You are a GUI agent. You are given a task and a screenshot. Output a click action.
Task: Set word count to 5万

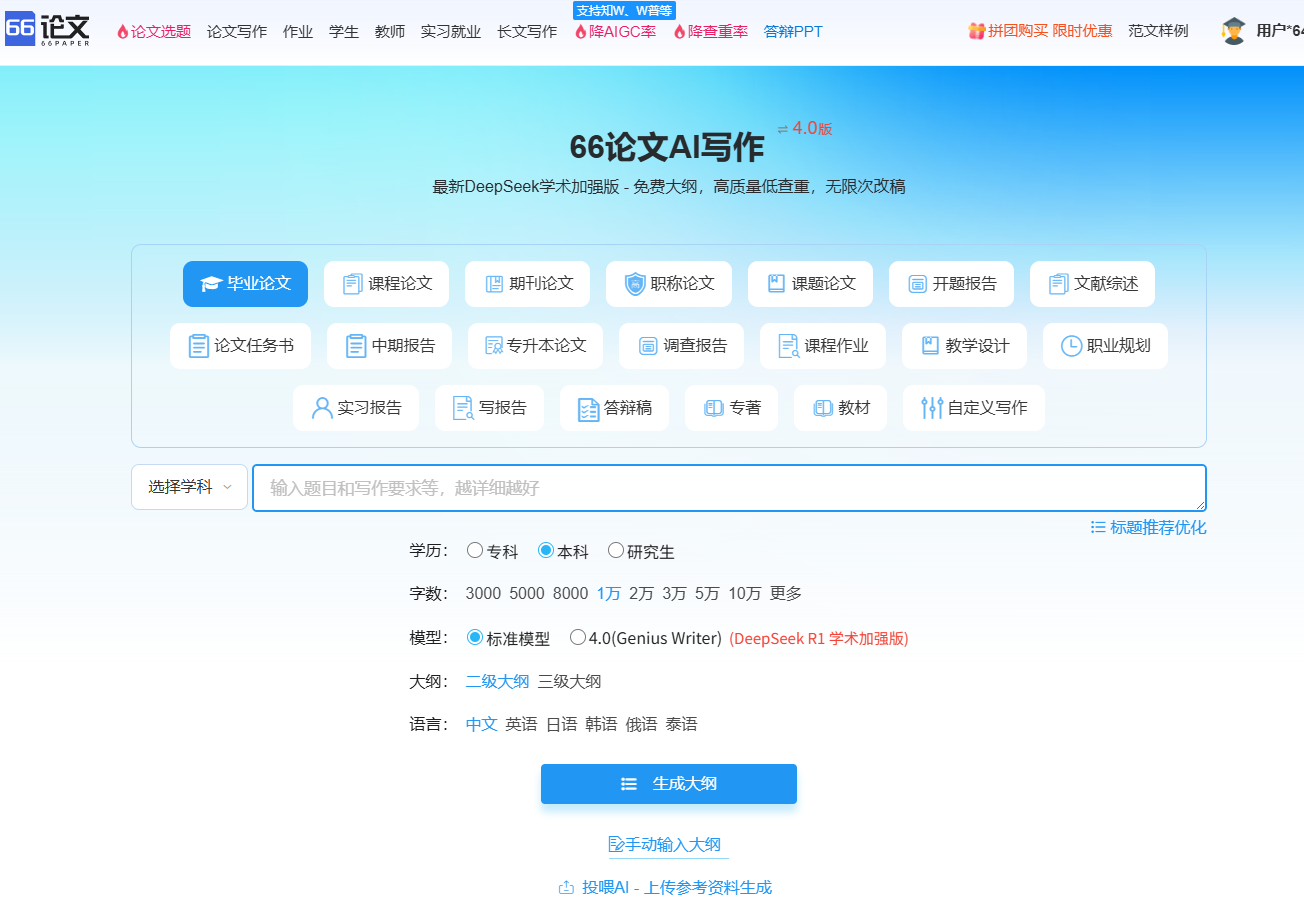pos(707,593)
